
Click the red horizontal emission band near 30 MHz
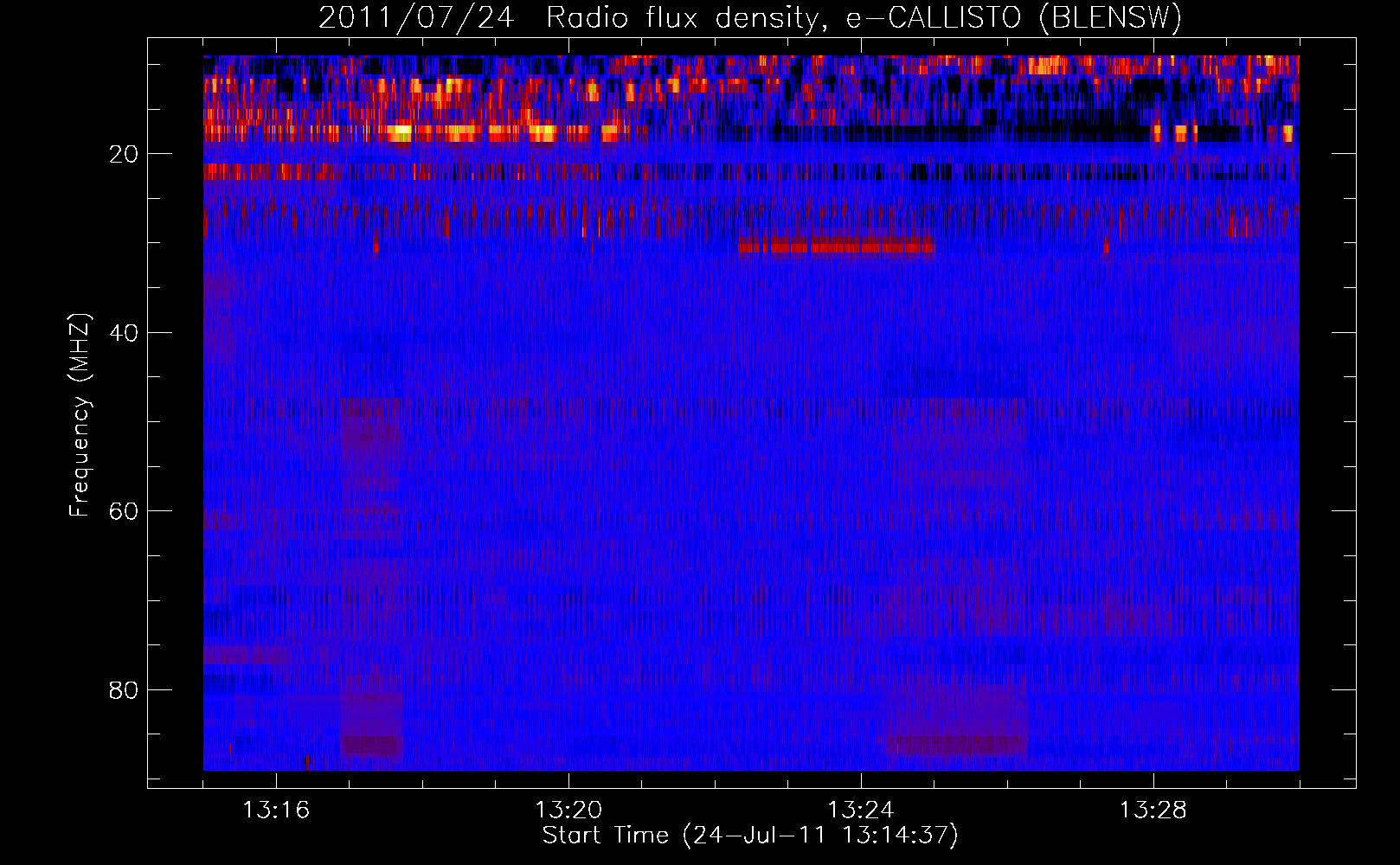(x=836, y=247)
